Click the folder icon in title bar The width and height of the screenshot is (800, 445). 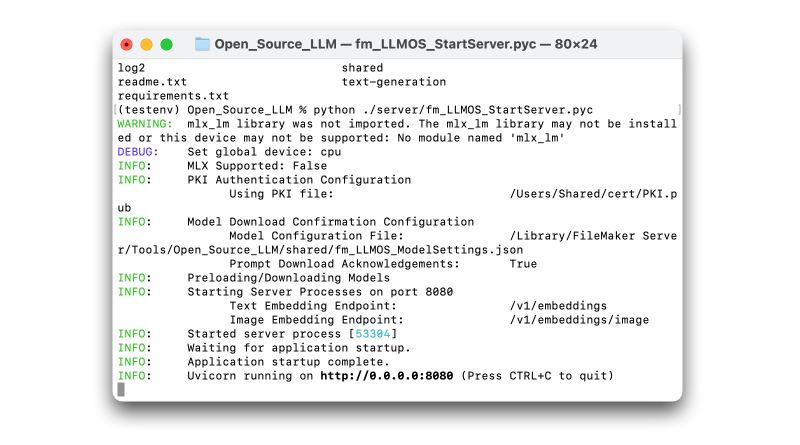tap(202, 44)
